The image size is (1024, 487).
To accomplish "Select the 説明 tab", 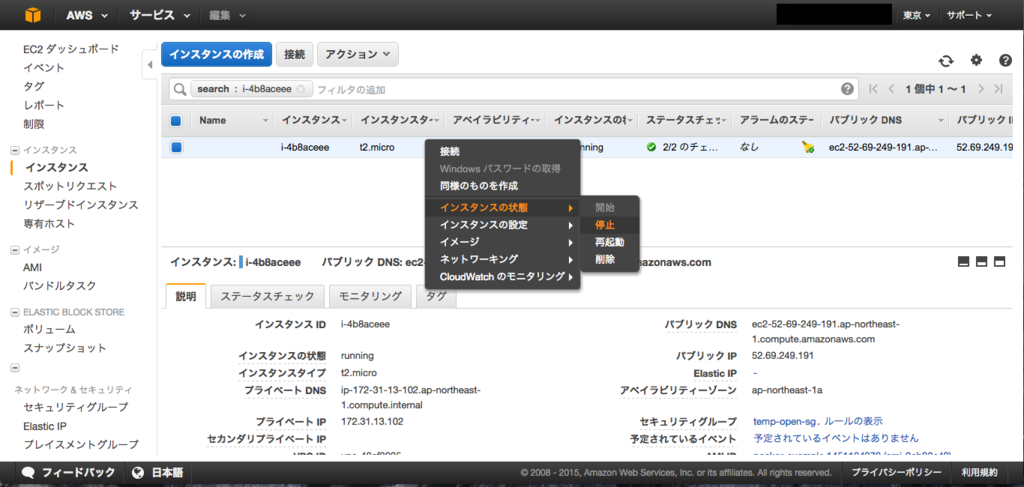I will [x=186, y=296].
